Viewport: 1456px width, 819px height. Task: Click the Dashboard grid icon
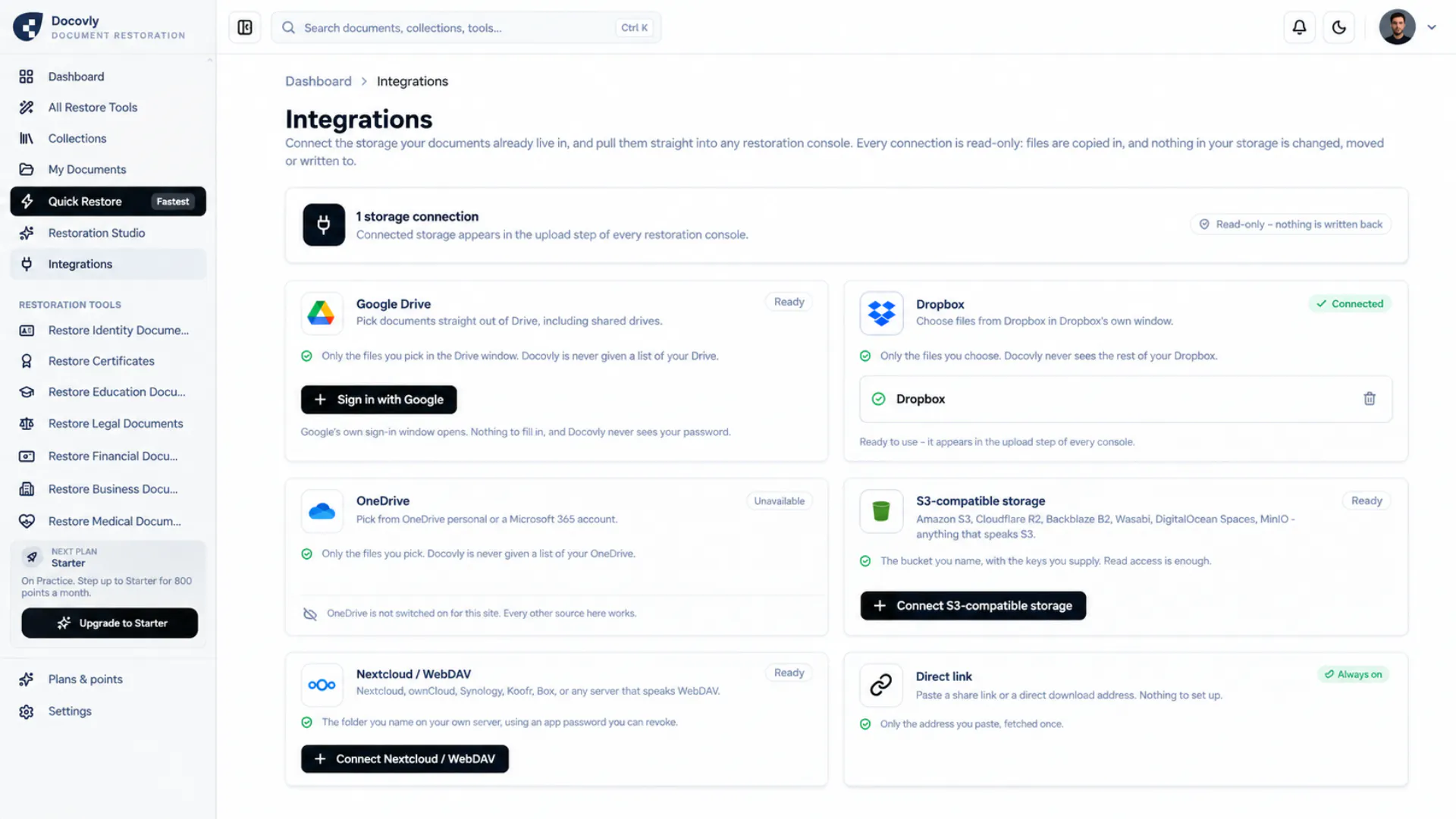click(27, 77)
